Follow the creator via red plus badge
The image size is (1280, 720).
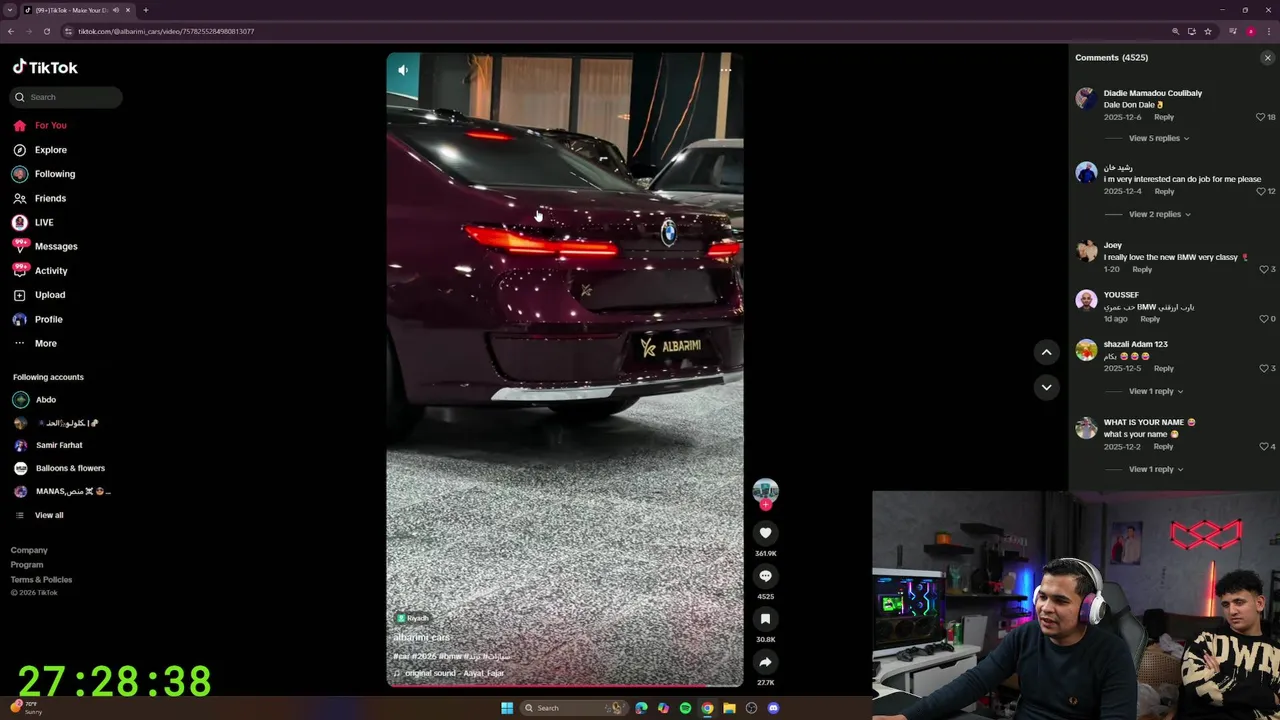pyautogui.click(x=765, y=505)
